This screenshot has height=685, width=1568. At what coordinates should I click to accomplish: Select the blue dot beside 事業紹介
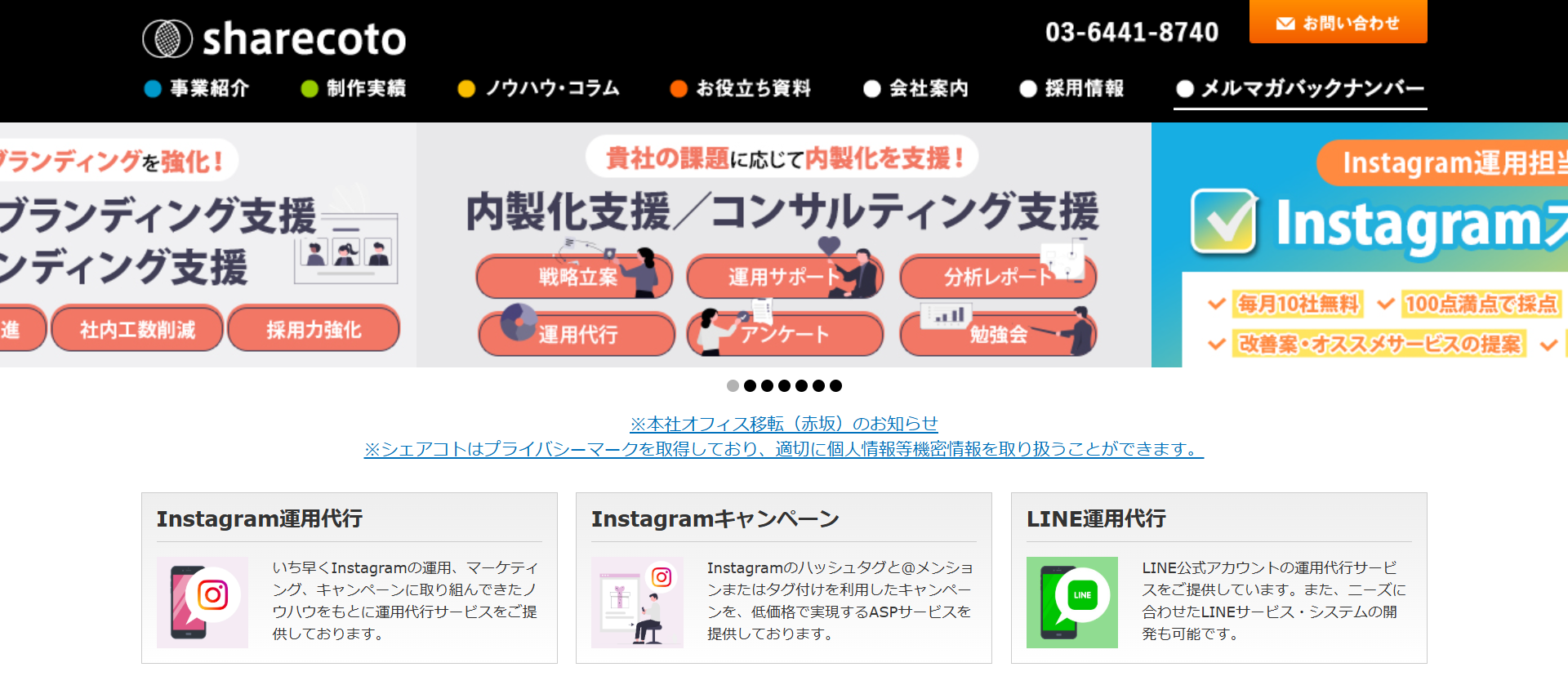click(153, 89)
